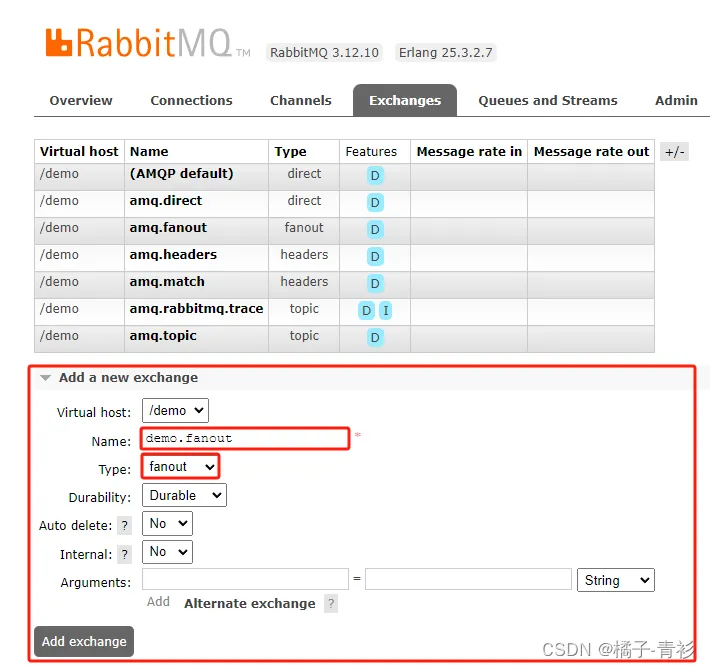
Task: Sort by the Virtual host column header
Action: pyautogui.click(x=79, y=152)
